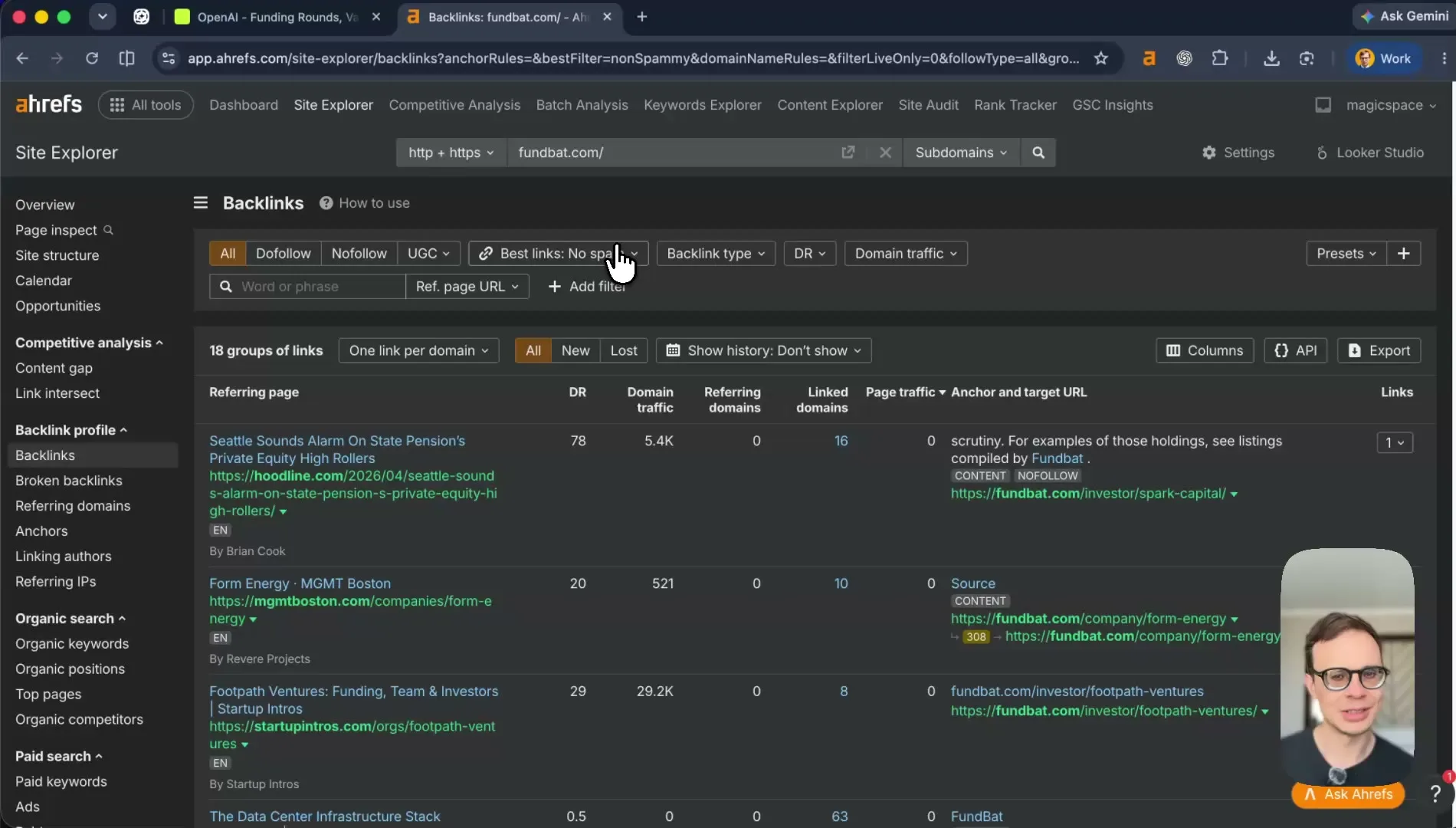1456x828 pixels.
Task: Open Rank Tracker
Action: coord(1015,105)
